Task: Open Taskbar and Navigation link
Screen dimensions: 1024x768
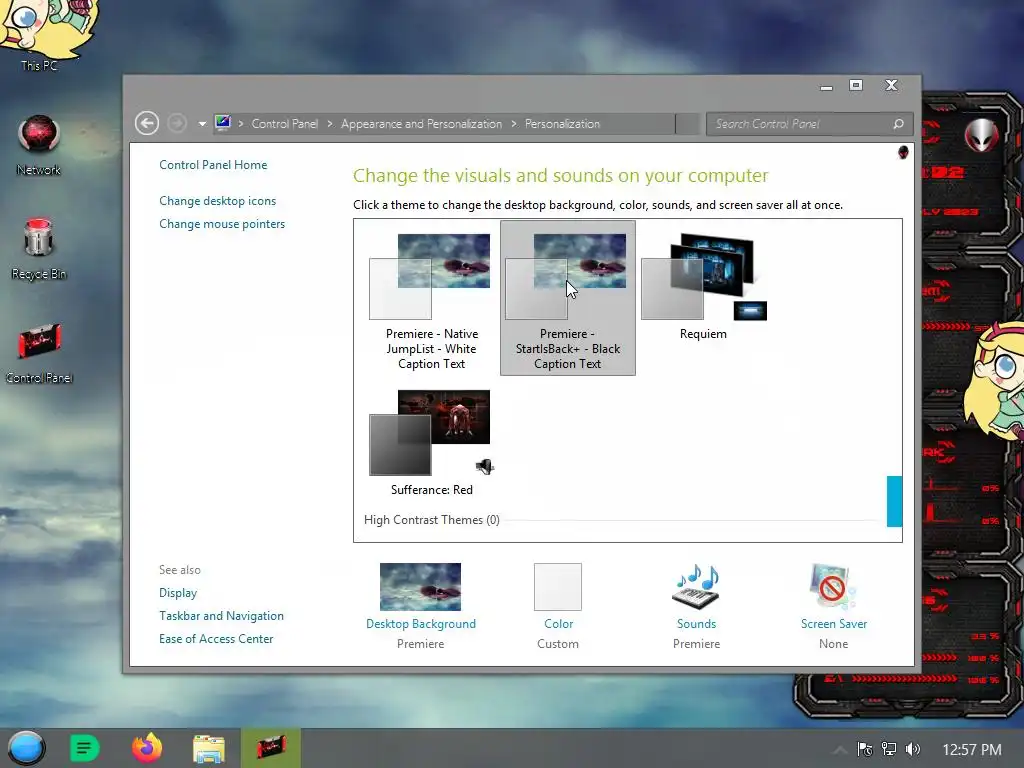Action: (221, 615)
